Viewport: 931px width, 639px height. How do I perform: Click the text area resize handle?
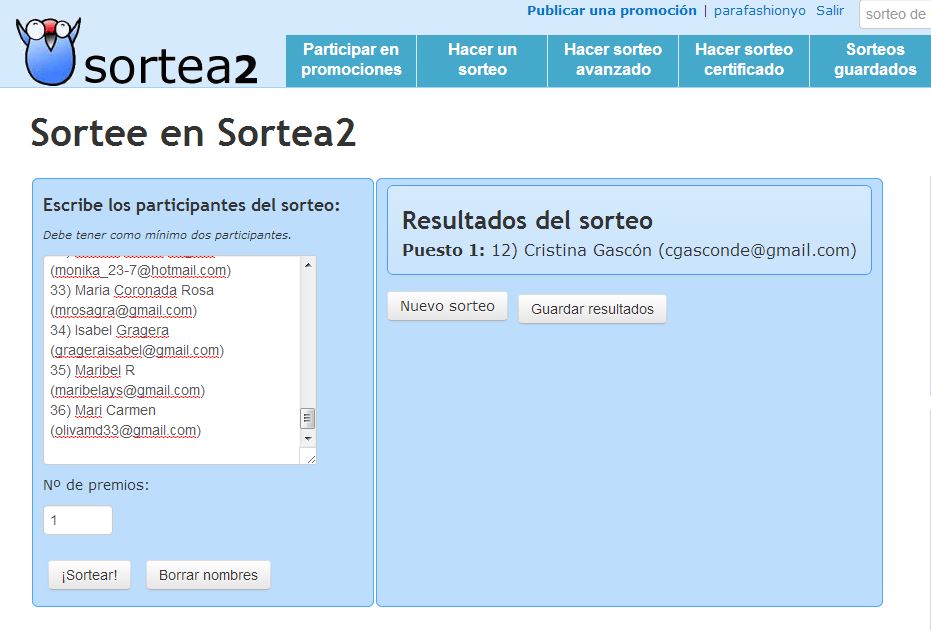pyautogui.click(x=310, y=458)
